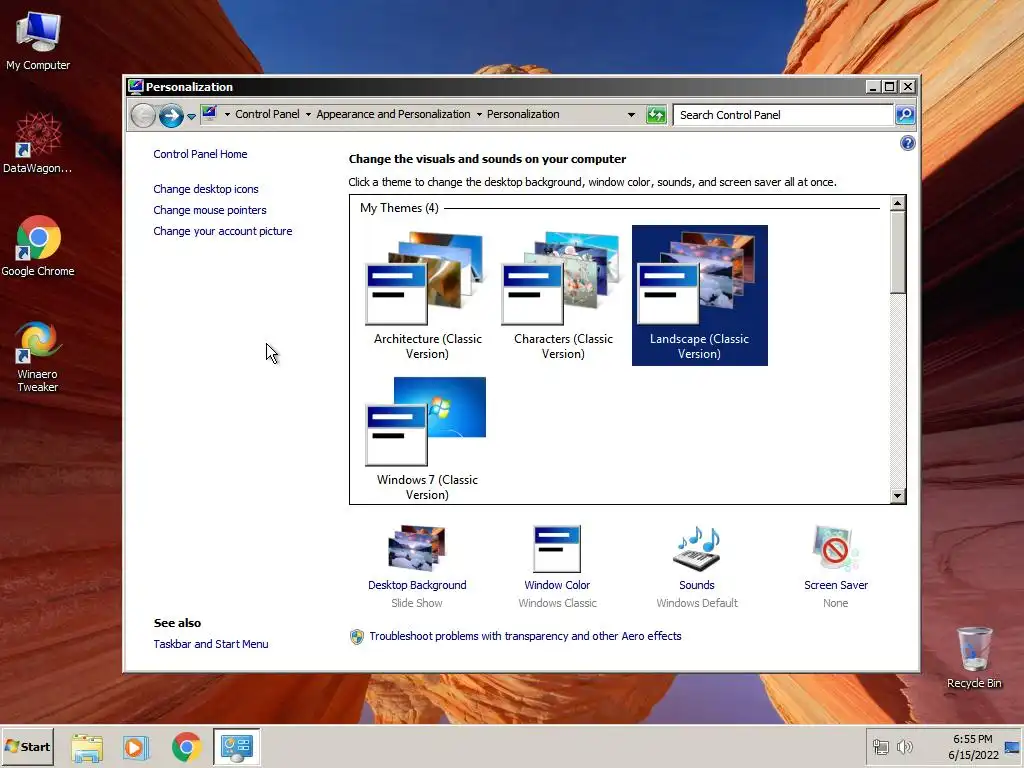The height and width of the screenshot is (768, 1024).
Task: Open Winaero Tweaker desktop shortcut
Action: click(x=38, y=357)
